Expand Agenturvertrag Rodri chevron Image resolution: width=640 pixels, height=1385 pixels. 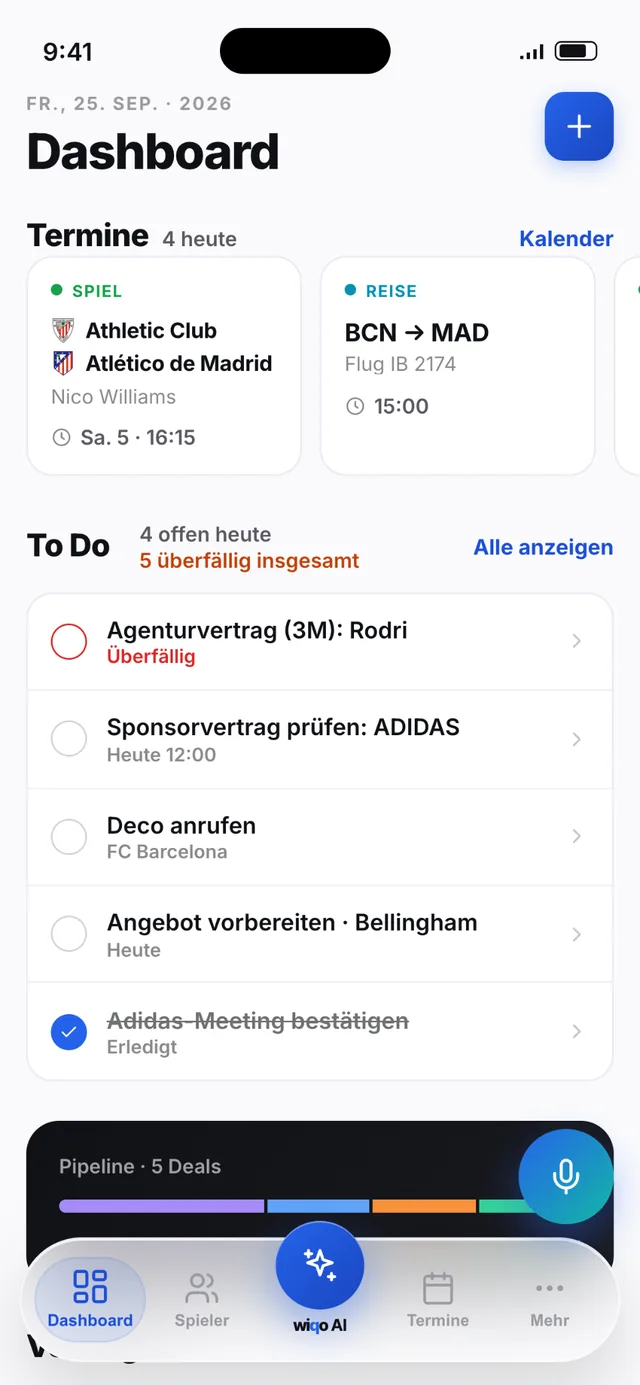point(576,641)
